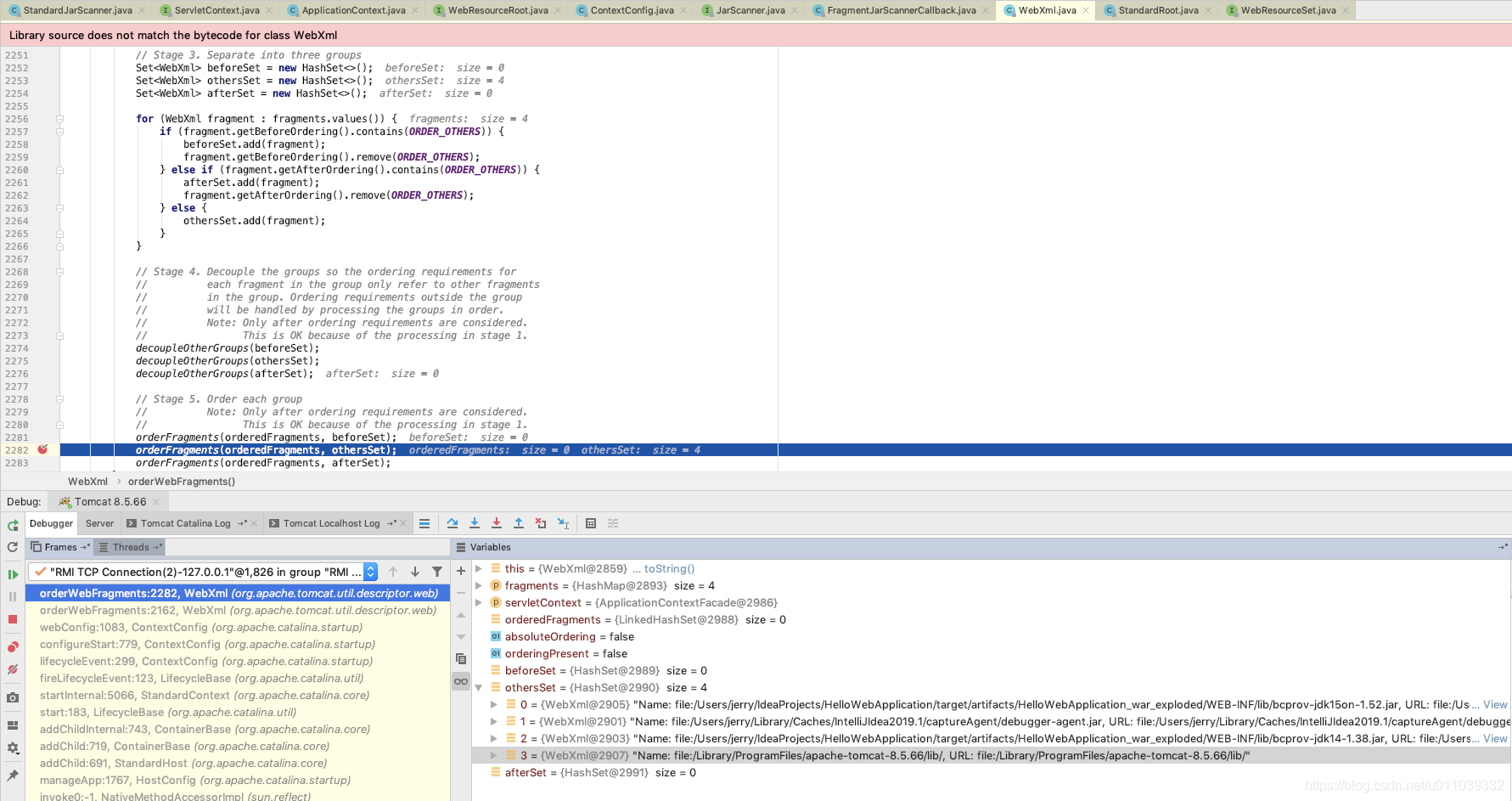Stop the Tomcat debug session
Viewport: 1512px width, 801px height.
coord(13,619)
